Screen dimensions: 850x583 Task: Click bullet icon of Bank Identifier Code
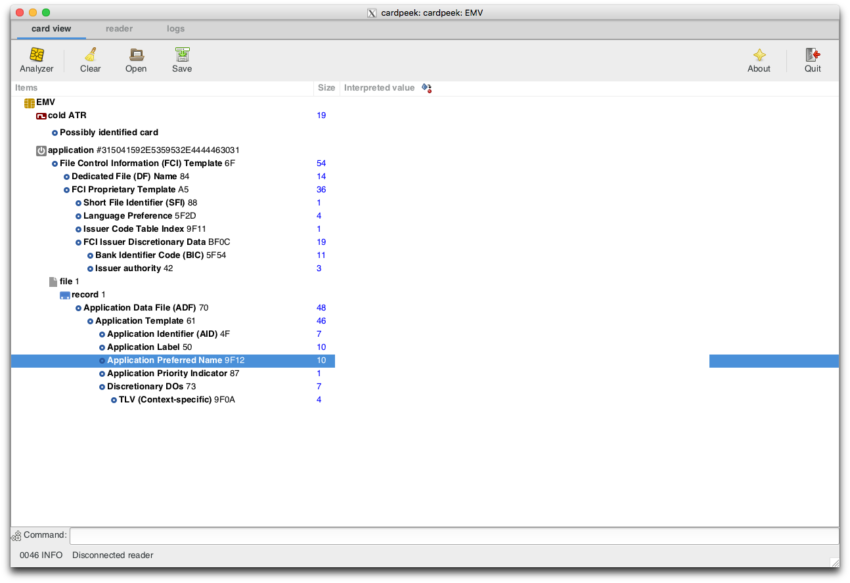pos(90,255)
